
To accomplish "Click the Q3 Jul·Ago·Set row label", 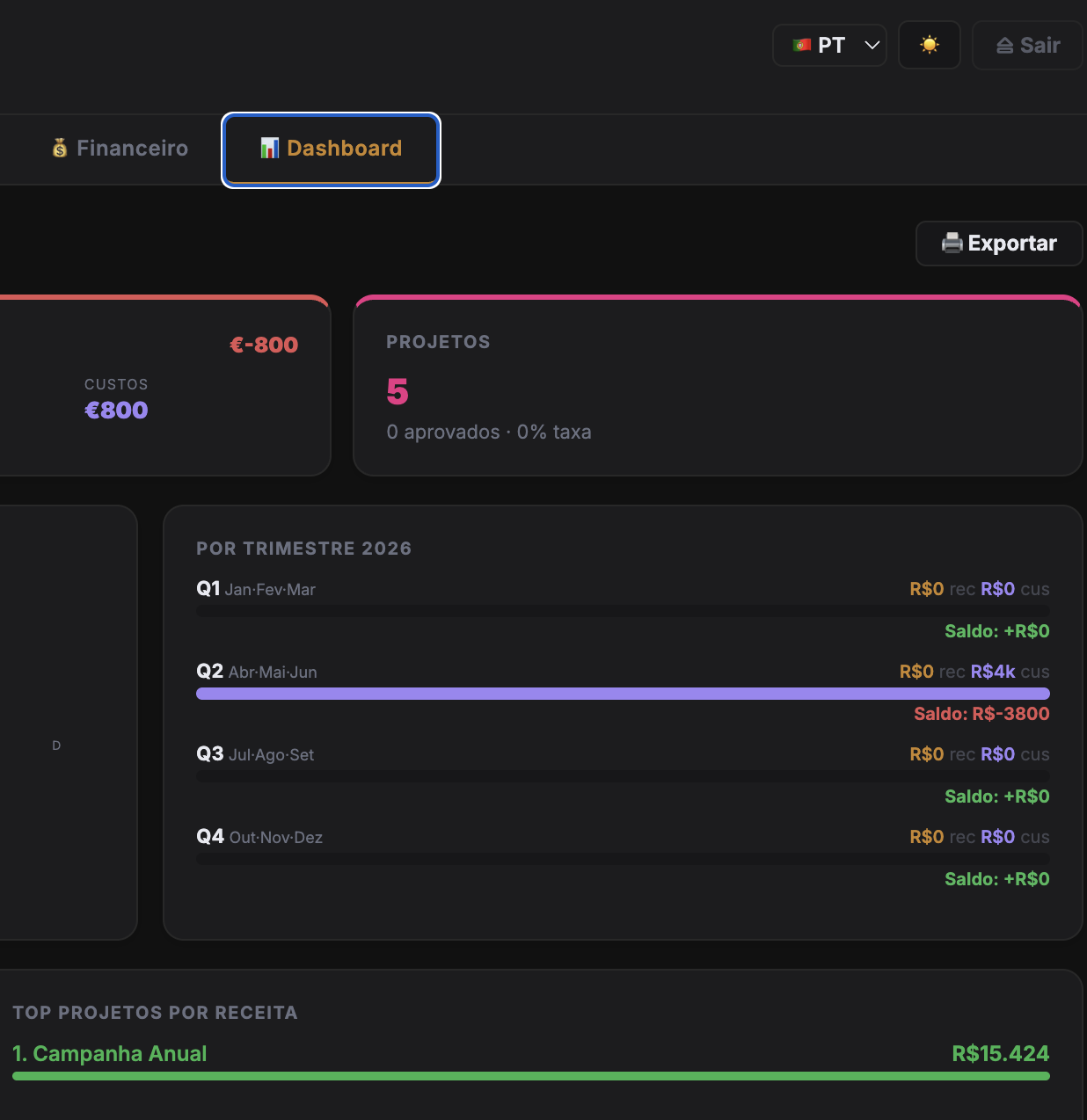I will coord(255,754).
